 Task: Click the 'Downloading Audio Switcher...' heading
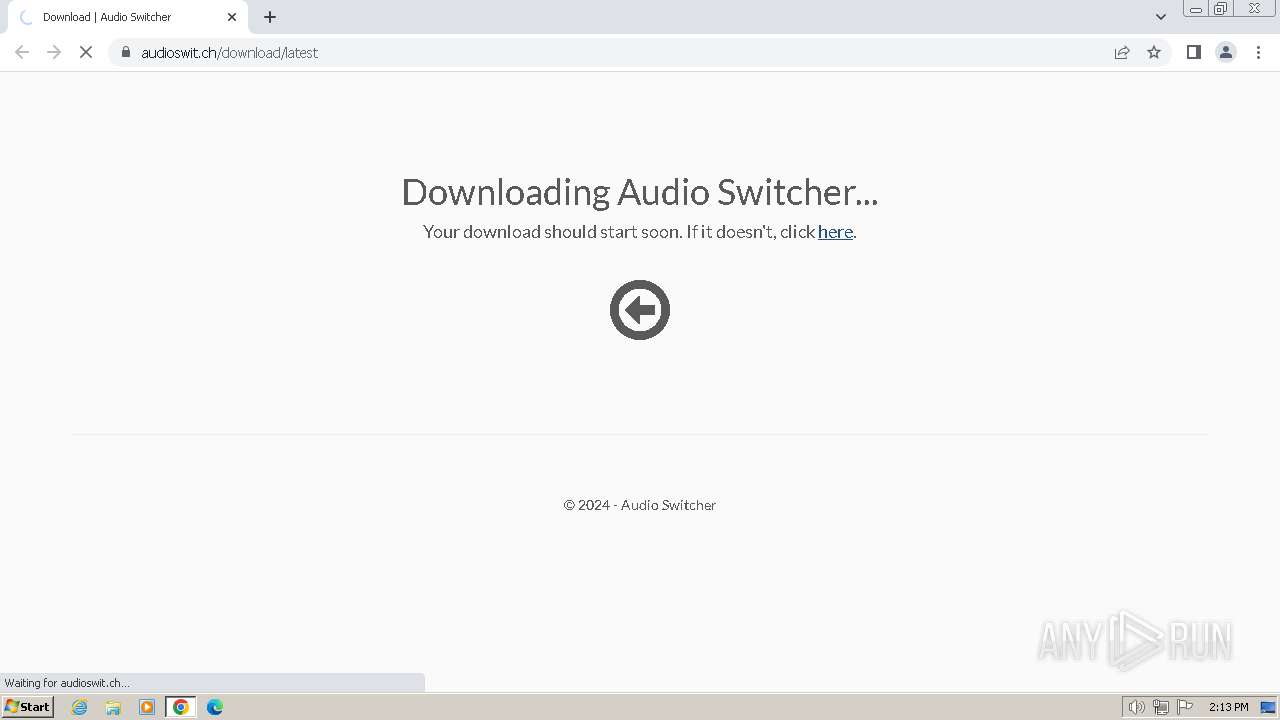tap(640, 192)
